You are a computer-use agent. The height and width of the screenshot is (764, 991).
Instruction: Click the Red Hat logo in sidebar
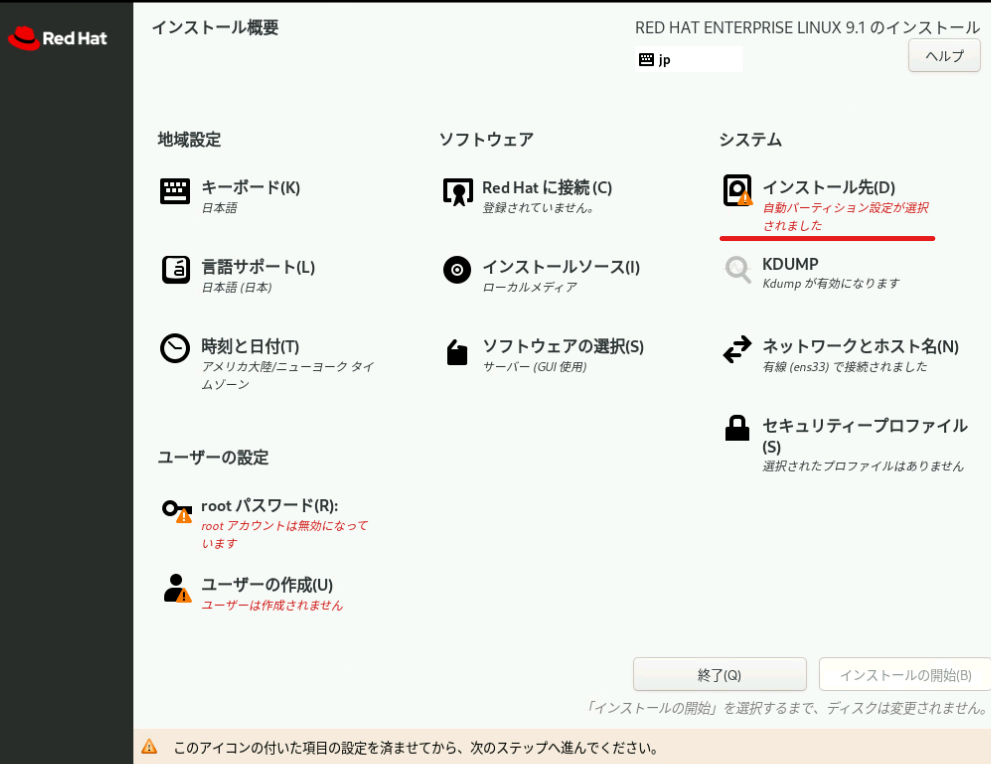(58, 38)
